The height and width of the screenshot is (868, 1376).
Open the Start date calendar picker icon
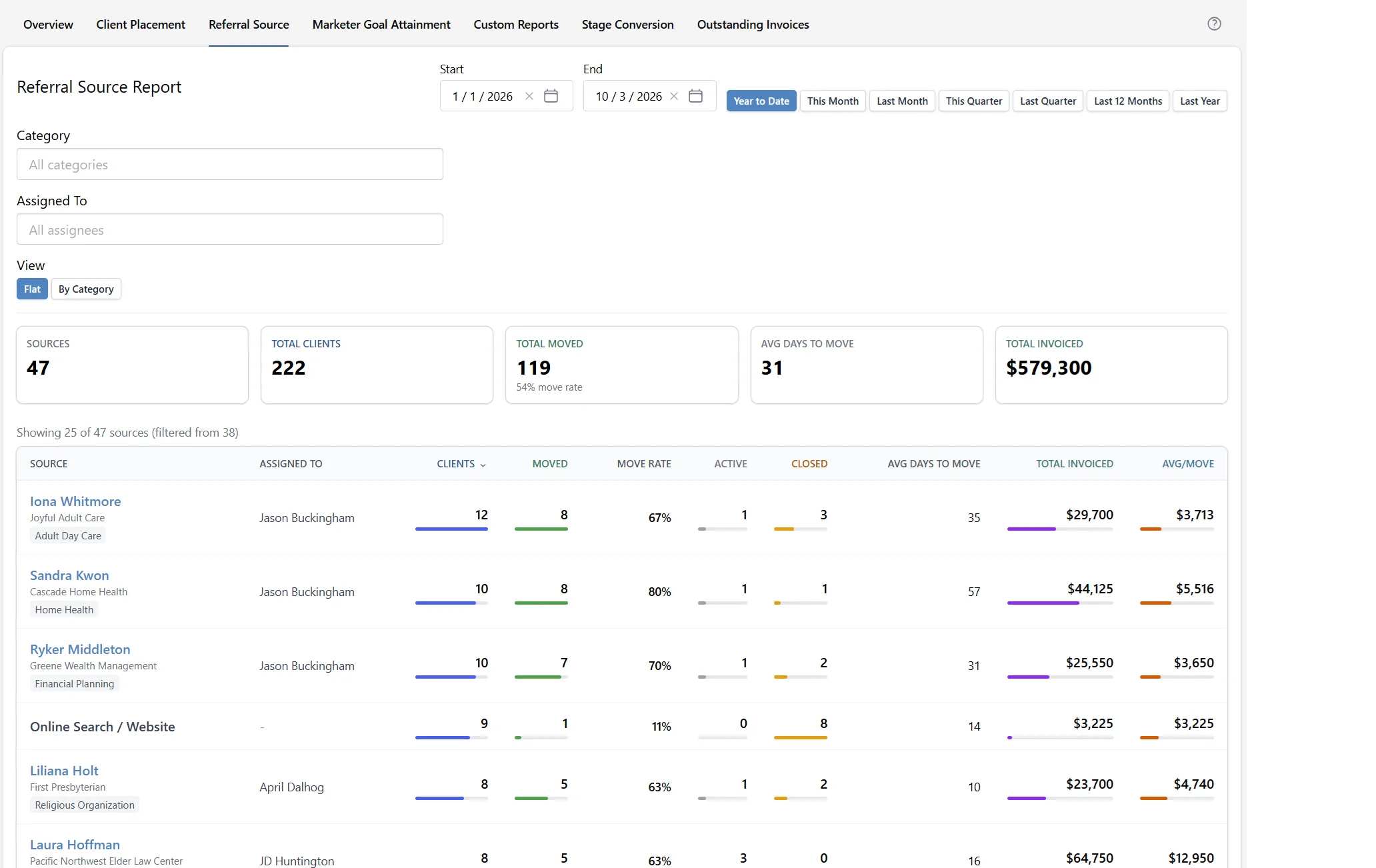[551, 96]
